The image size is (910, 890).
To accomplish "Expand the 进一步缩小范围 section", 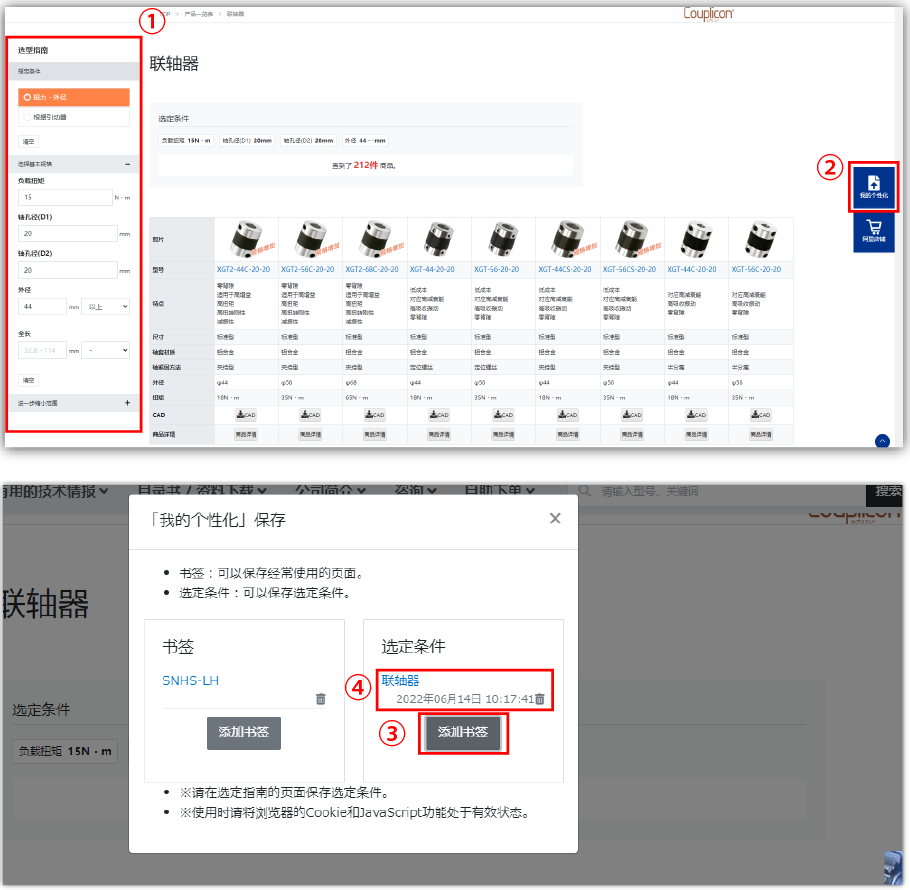I will click(x=127, y=403).
